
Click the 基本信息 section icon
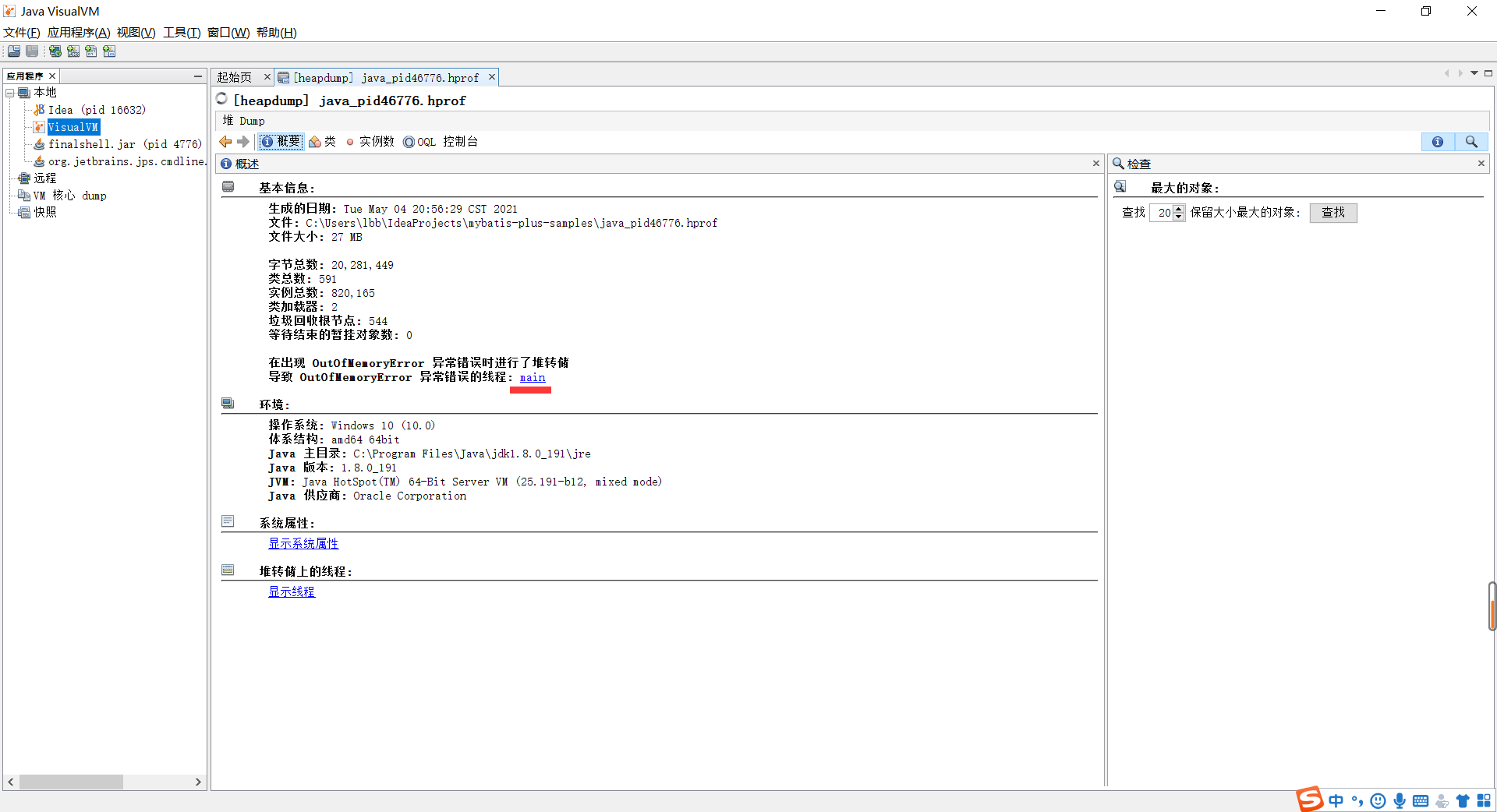click(228, 187)
